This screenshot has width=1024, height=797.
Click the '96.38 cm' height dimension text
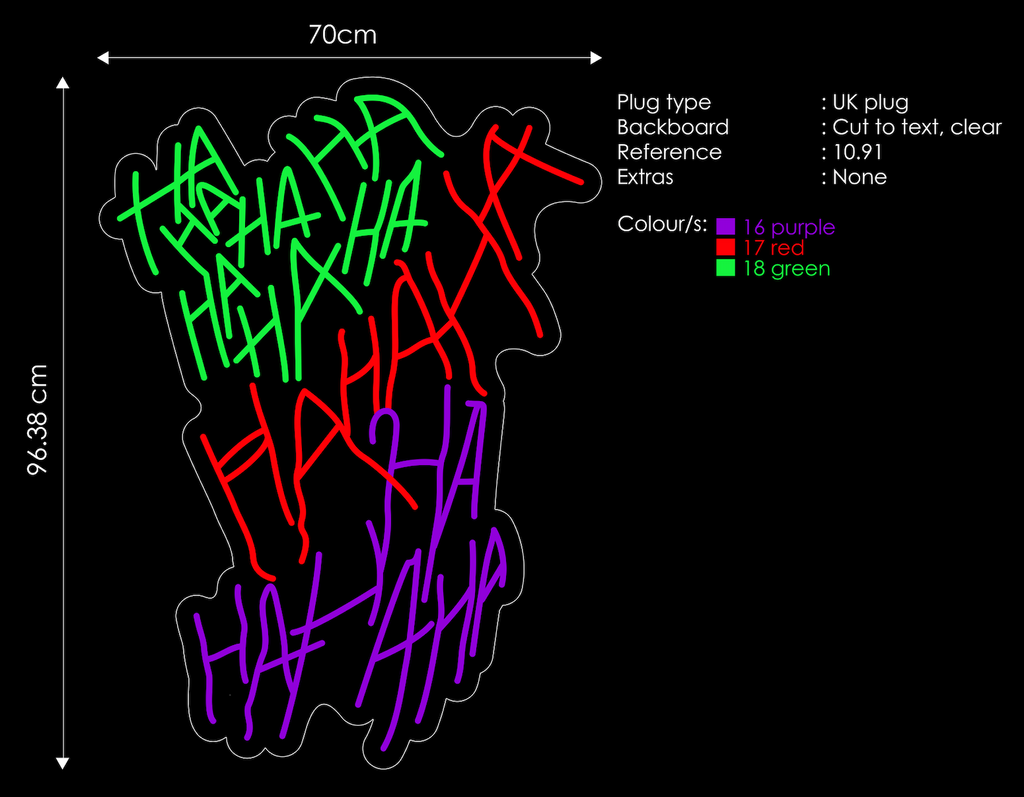[37, 419]
